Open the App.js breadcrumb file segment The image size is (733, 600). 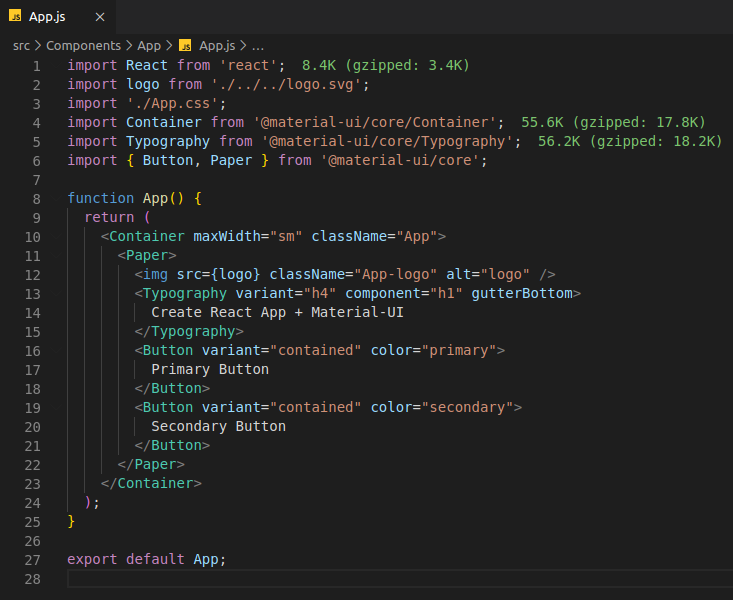[217, 45]
